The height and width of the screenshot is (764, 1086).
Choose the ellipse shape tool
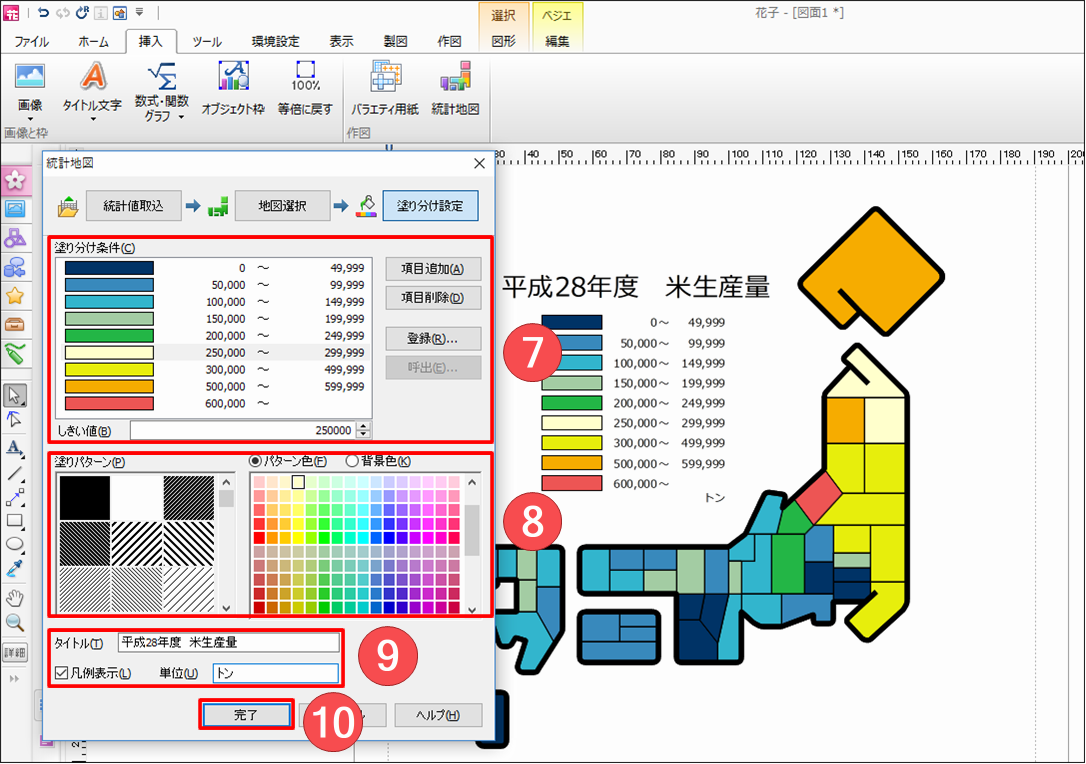[15, 544]
